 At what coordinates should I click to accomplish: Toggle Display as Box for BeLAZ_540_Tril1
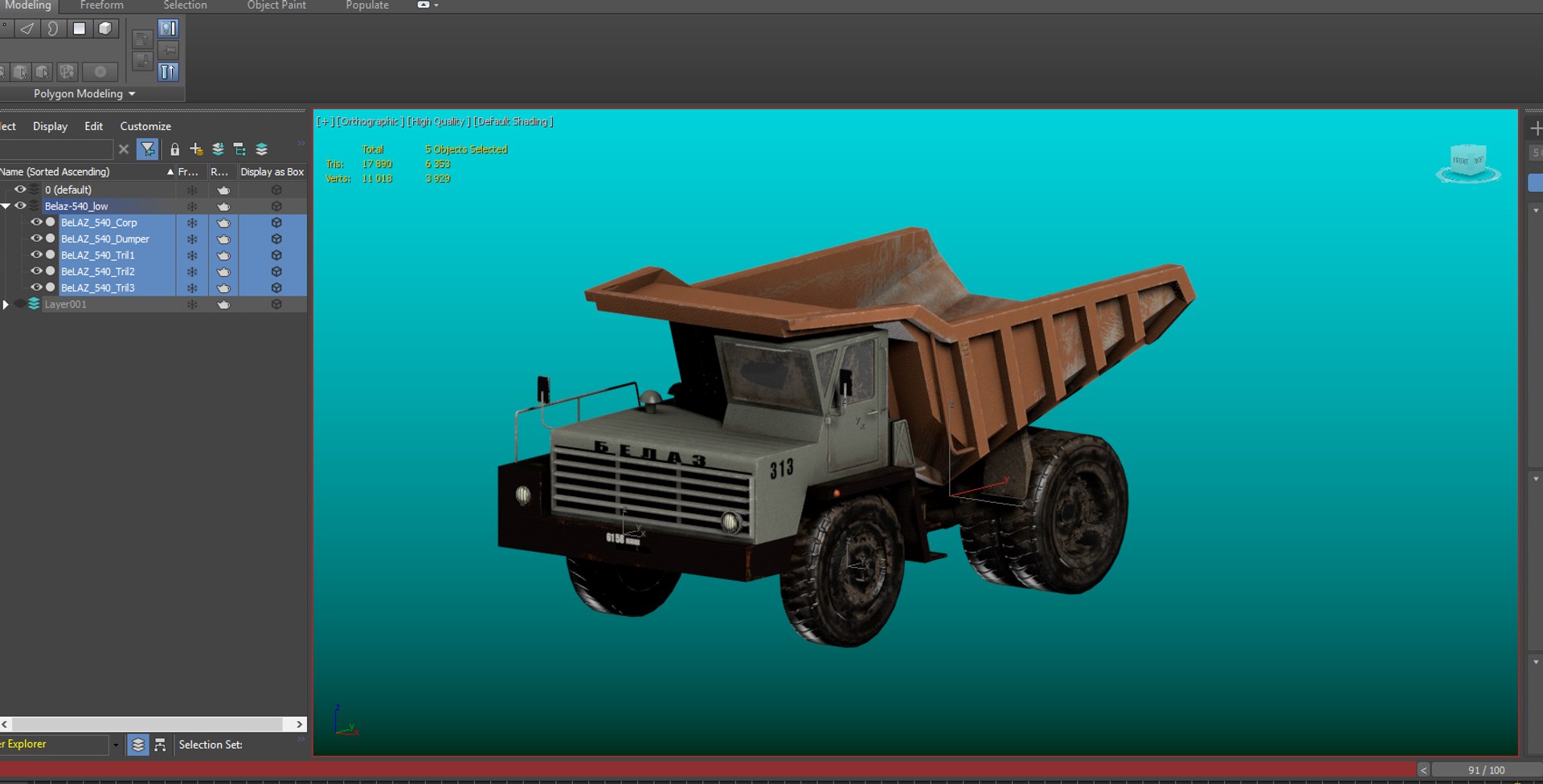pos(276,255)
